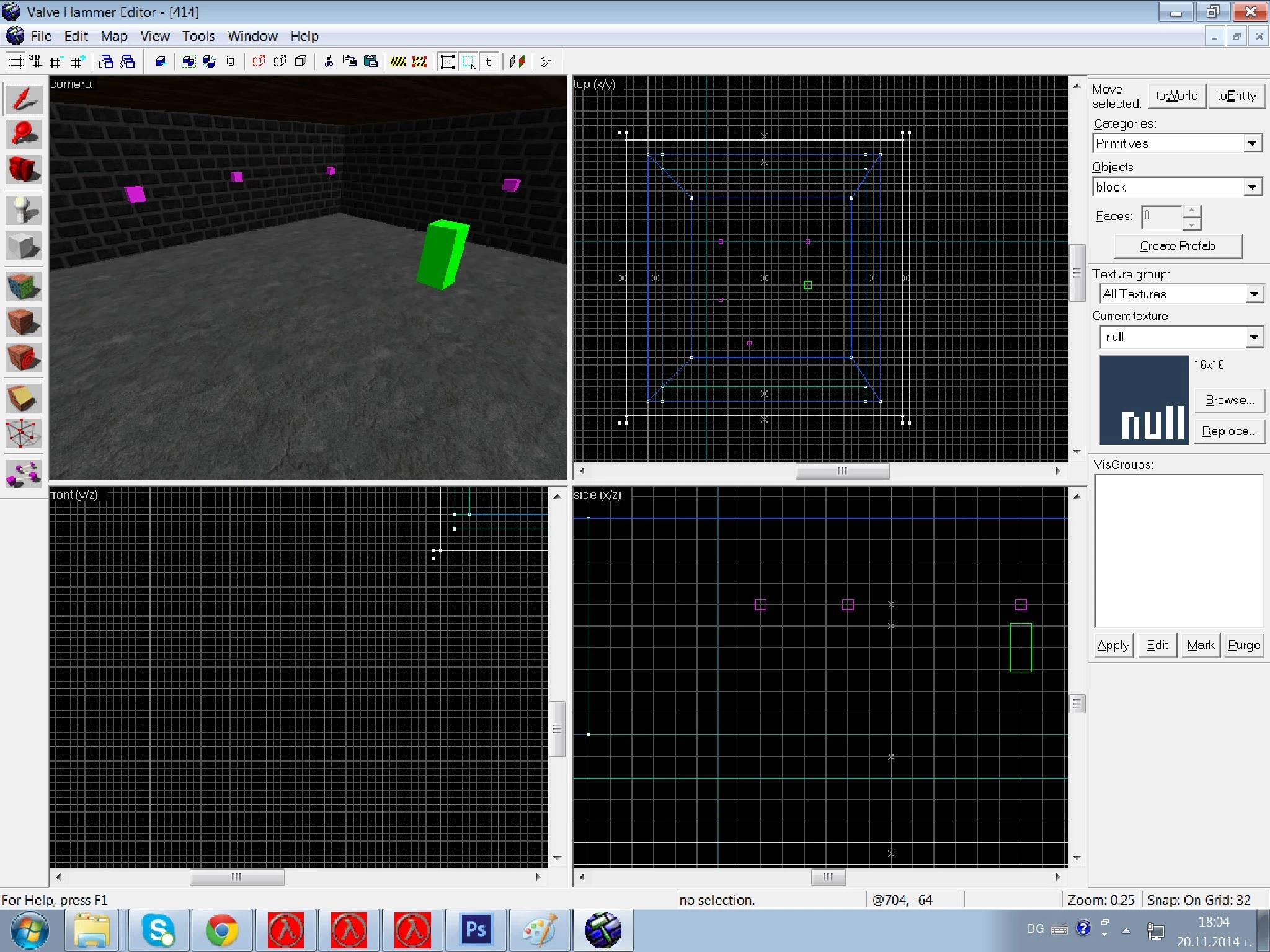This screenshot has height=952, width=1270.
Task: Toggle the 2D grid toolbar button
Action: point(16,61)
